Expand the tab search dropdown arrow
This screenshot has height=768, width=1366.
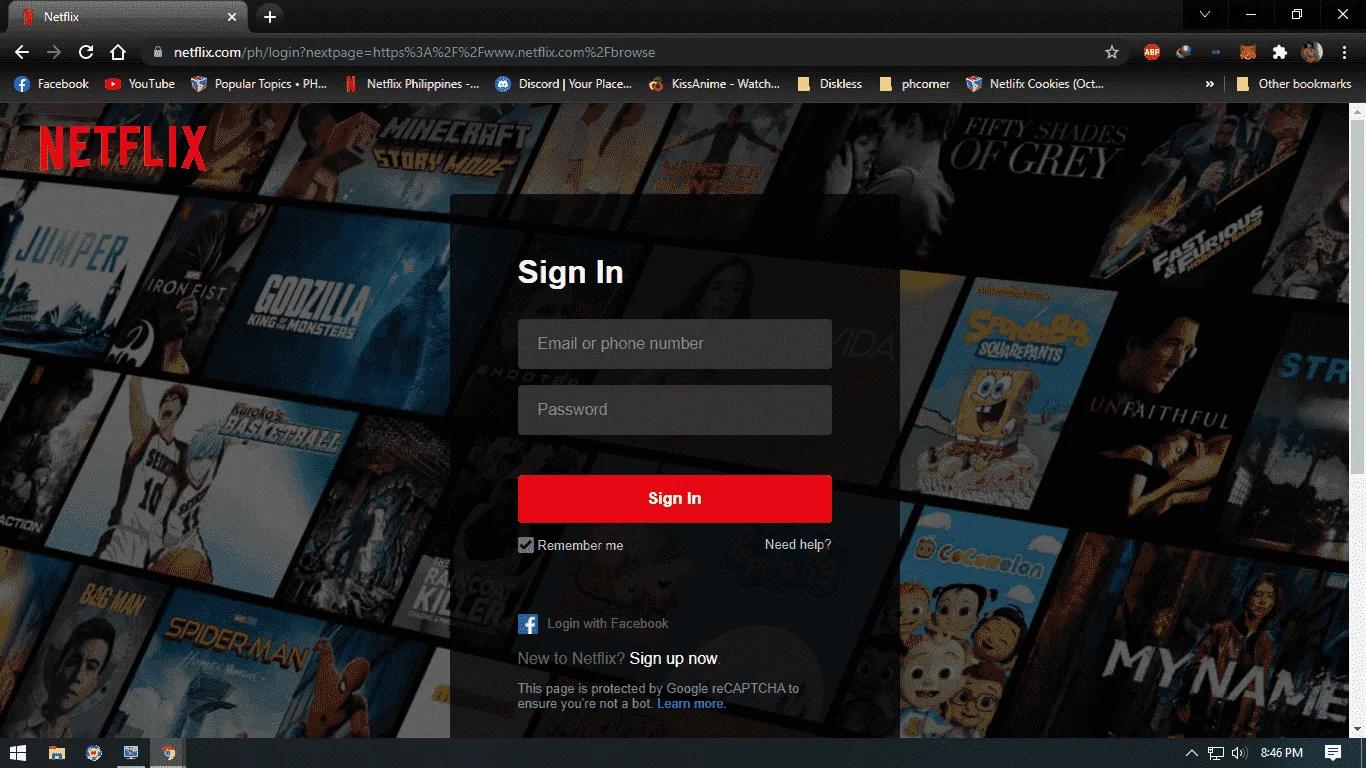click(x=1205, y=15)
